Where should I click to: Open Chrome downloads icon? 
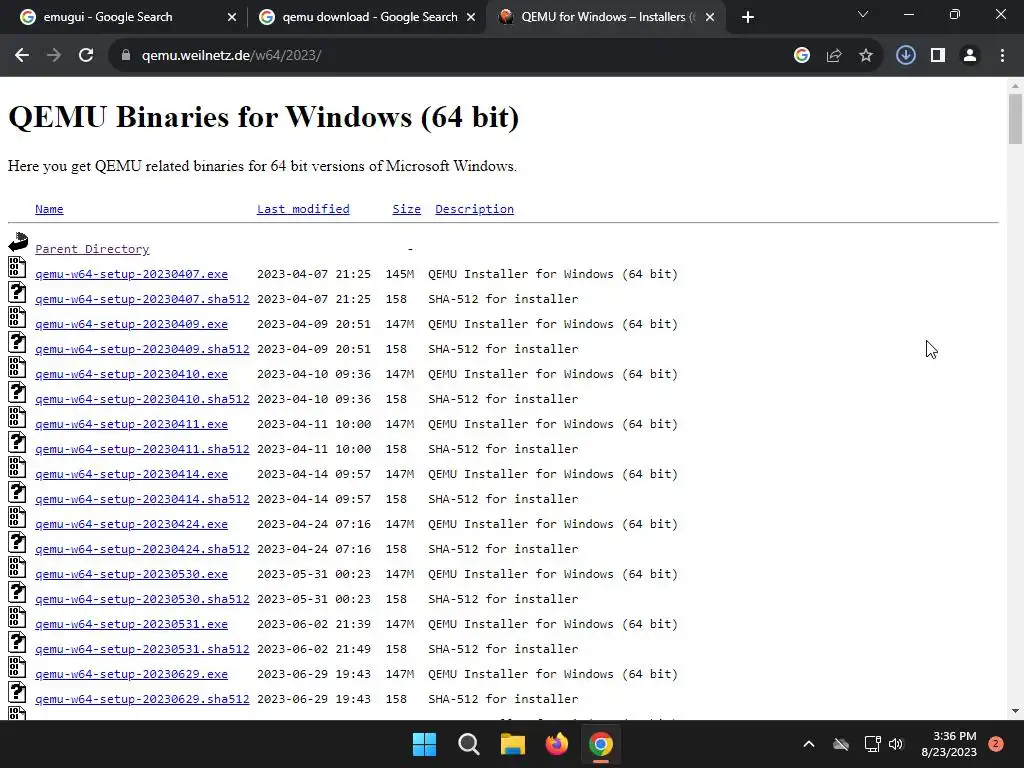point(906,56)
